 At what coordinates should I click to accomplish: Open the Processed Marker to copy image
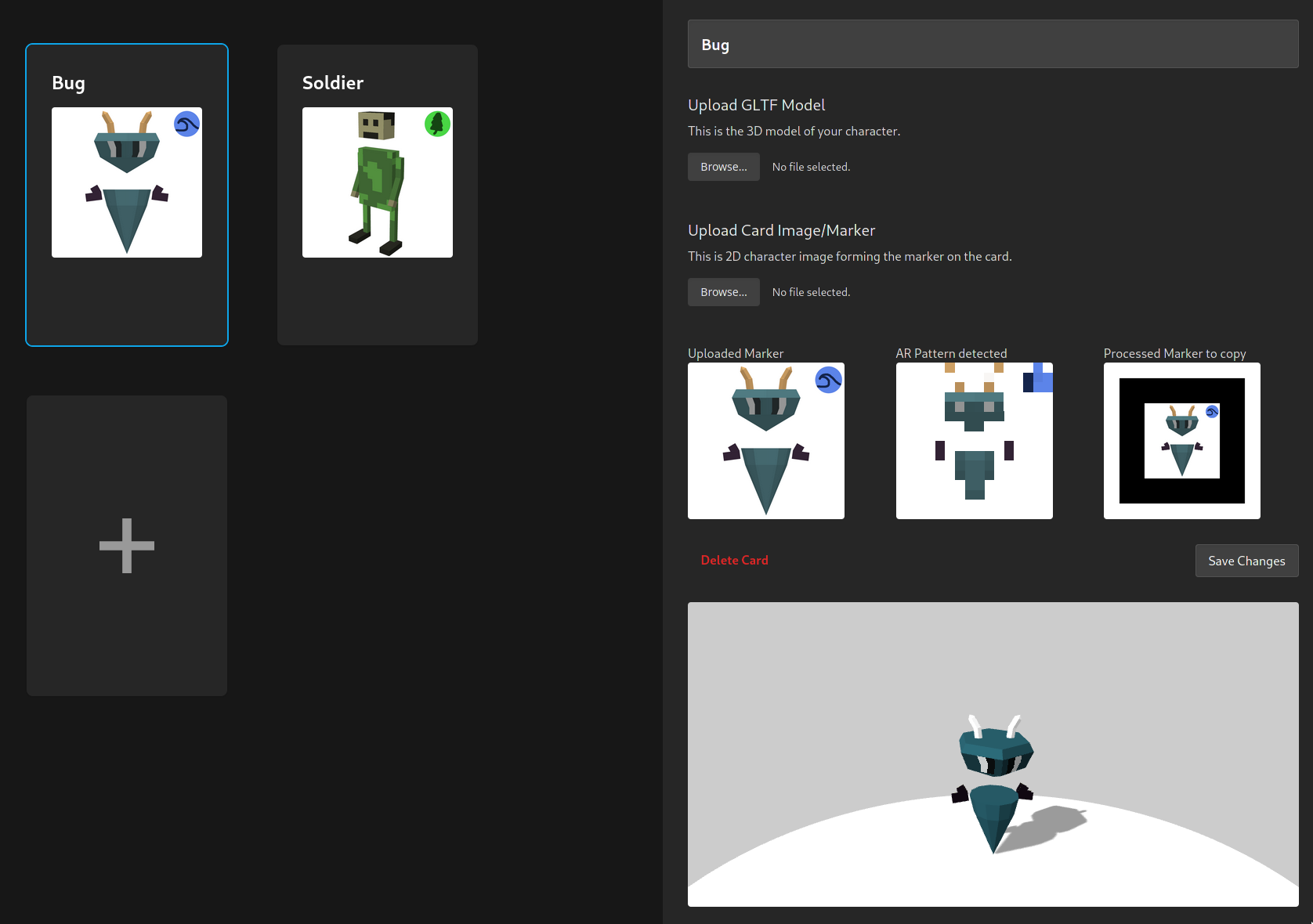click(x=1181, y=441)
